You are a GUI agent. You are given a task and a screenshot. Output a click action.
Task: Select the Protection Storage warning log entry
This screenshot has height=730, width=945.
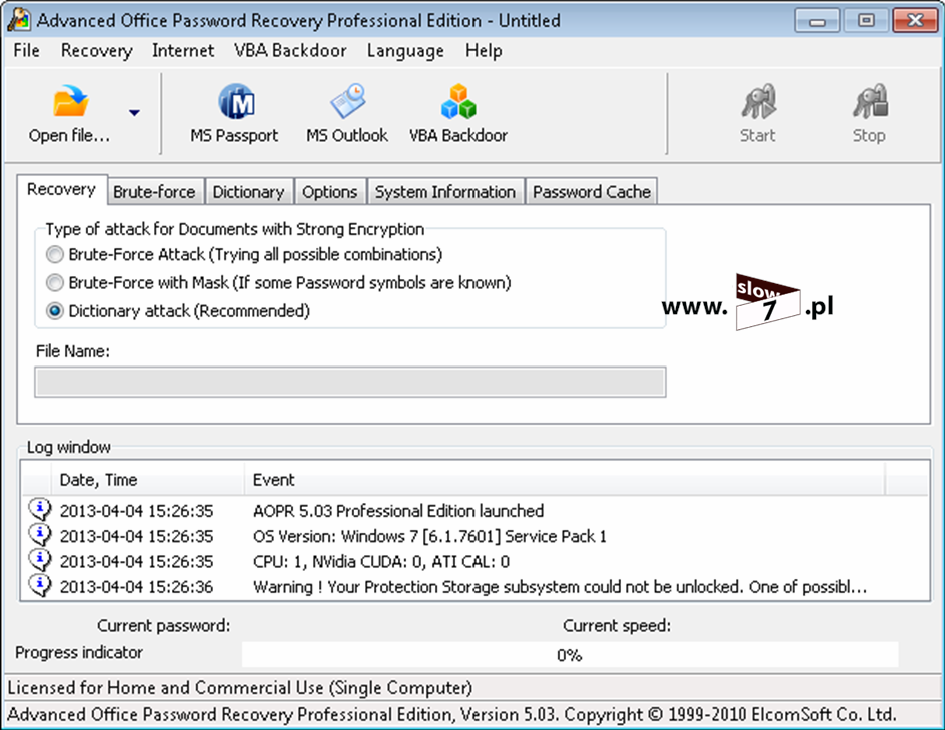coord(560,587)
